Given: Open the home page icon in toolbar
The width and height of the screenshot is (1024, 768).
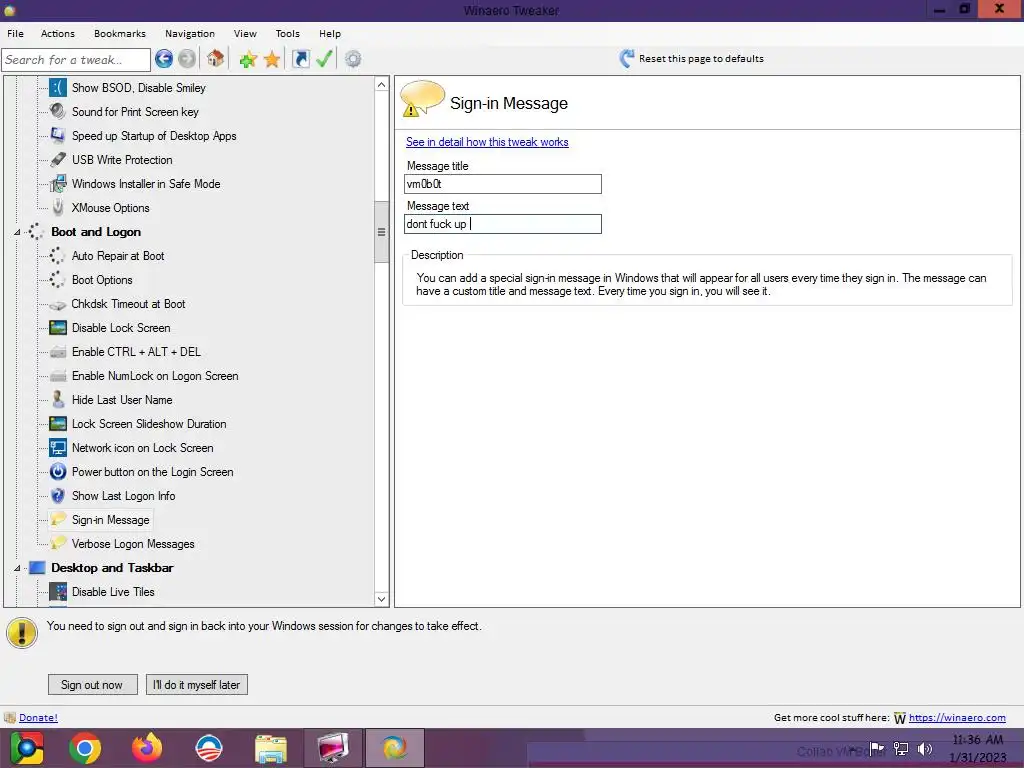Looking at the screenshot, I should [216, 59].
